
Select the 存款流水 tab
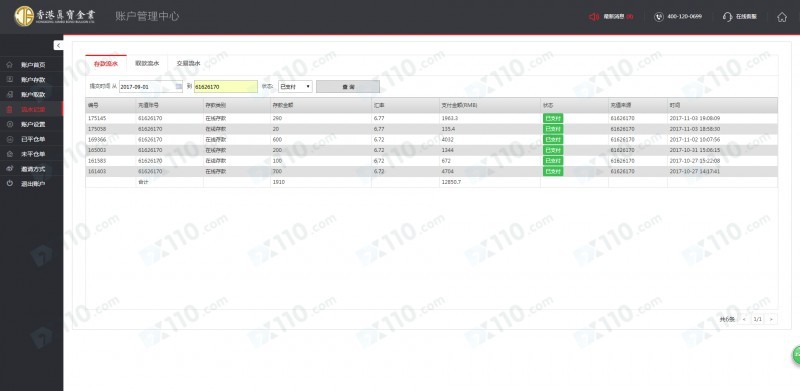tap(106, 64)
